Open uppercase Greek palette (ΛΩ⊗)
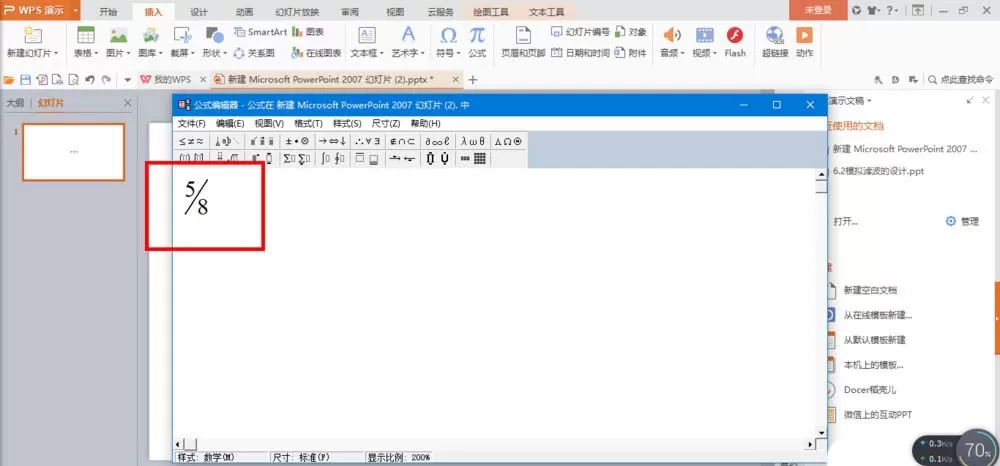The image size is (1000, 466). click(x=508, y=141)
